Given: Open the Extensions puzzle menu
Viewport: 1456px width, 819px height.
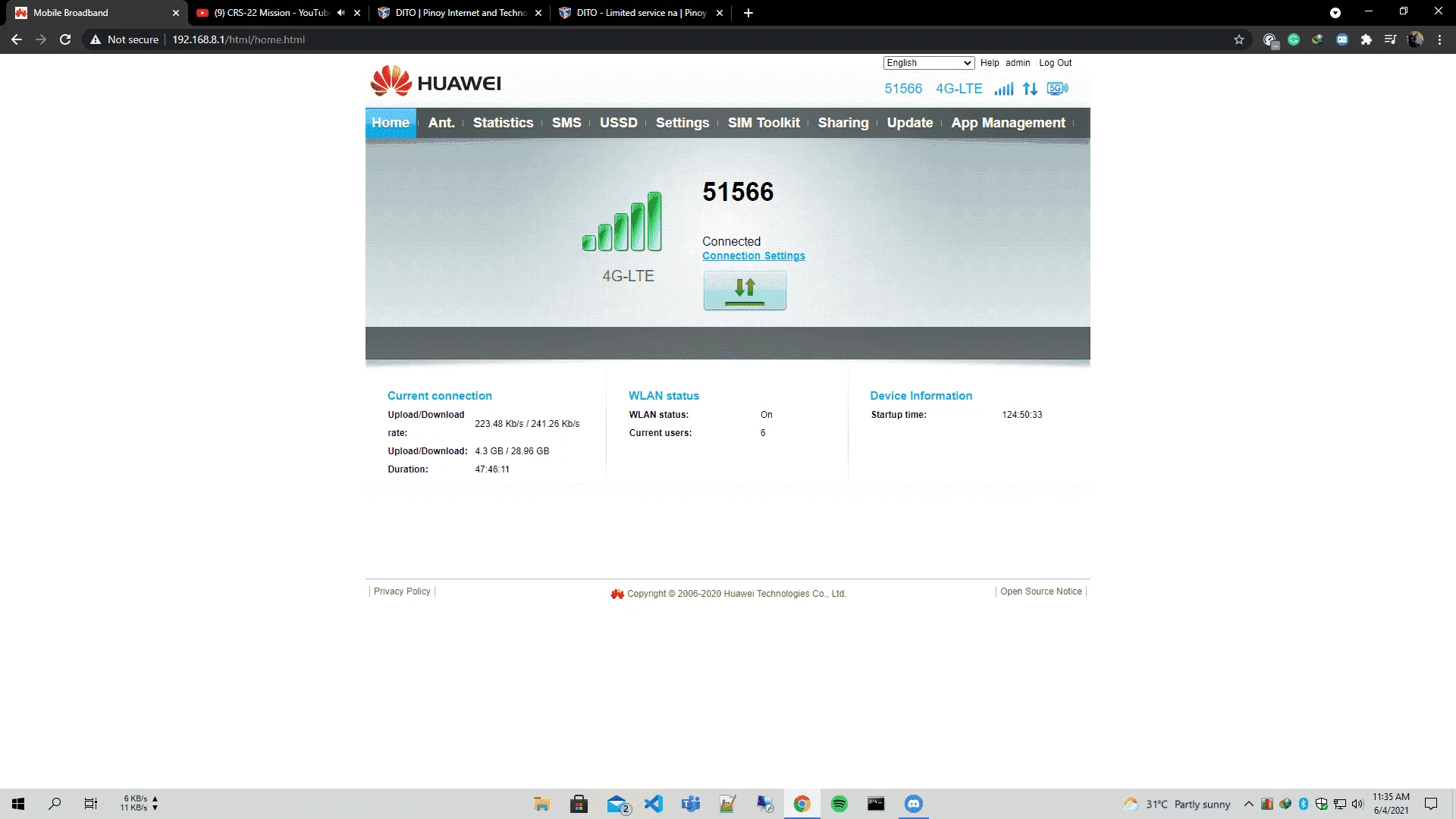Looking at the screenshot, I should coord(1367,39).
